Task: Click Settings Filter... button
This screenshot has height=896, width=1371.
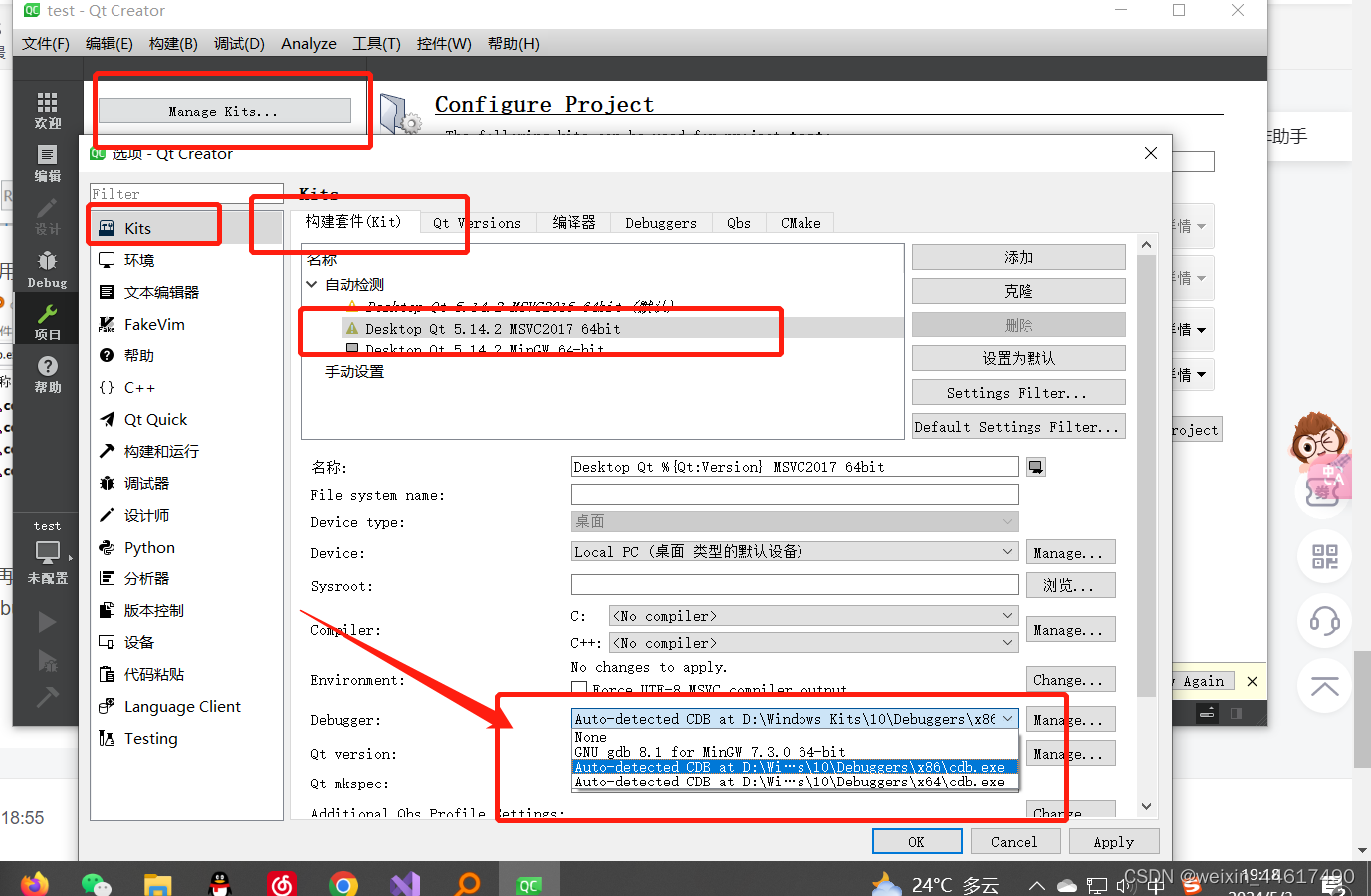Action: (1019, 393)
